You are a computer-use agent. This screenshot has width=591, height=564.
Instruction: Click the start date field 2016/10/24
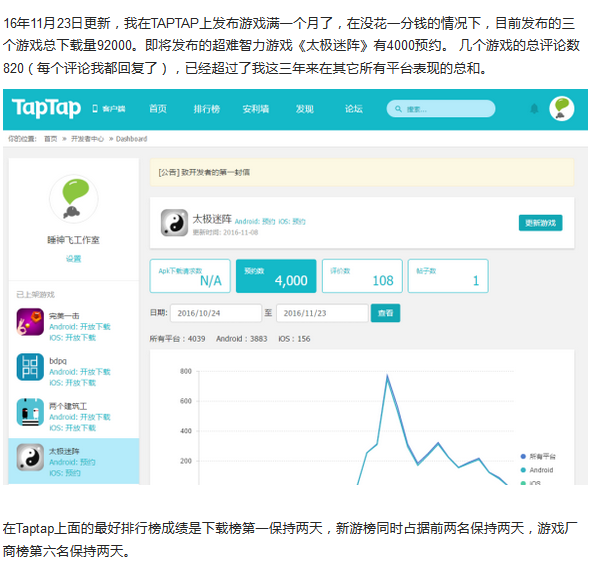click(x=216, y=313)
